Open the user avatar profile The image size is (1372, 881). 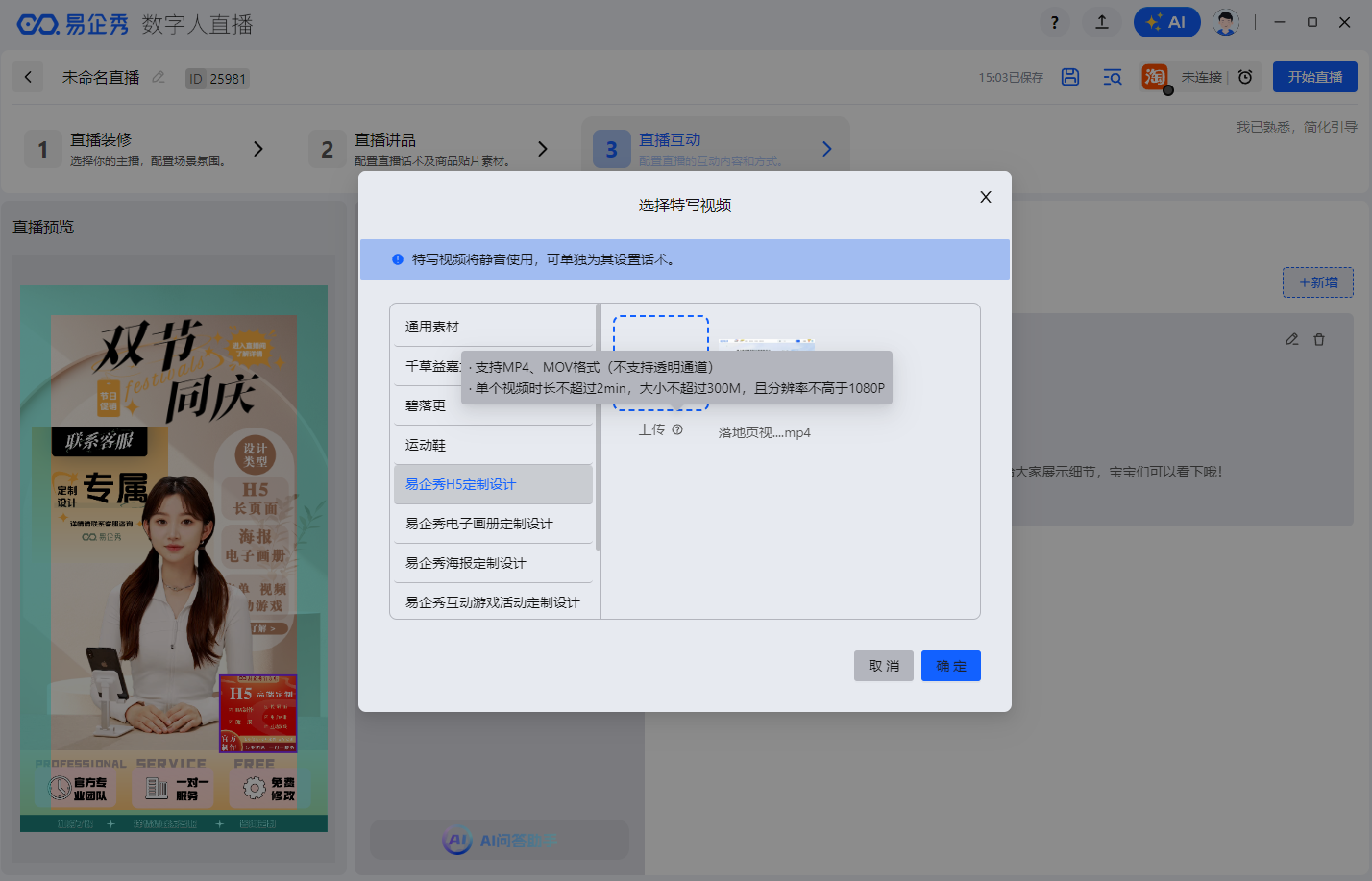click(1225, 22)
